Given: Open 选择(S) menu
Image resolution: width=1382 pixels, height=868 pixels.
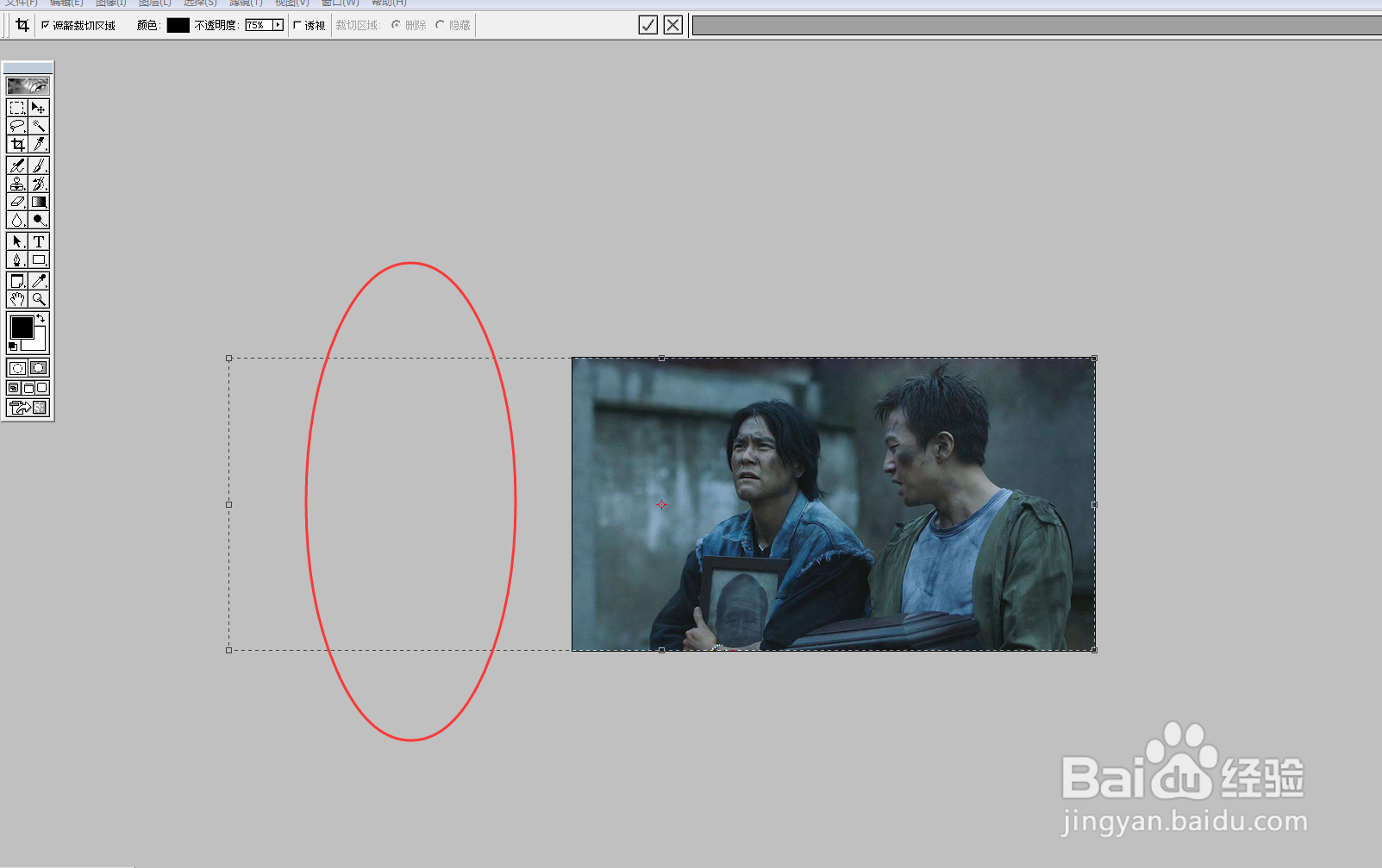Looking at the screenshot, I should coord(200,3).
